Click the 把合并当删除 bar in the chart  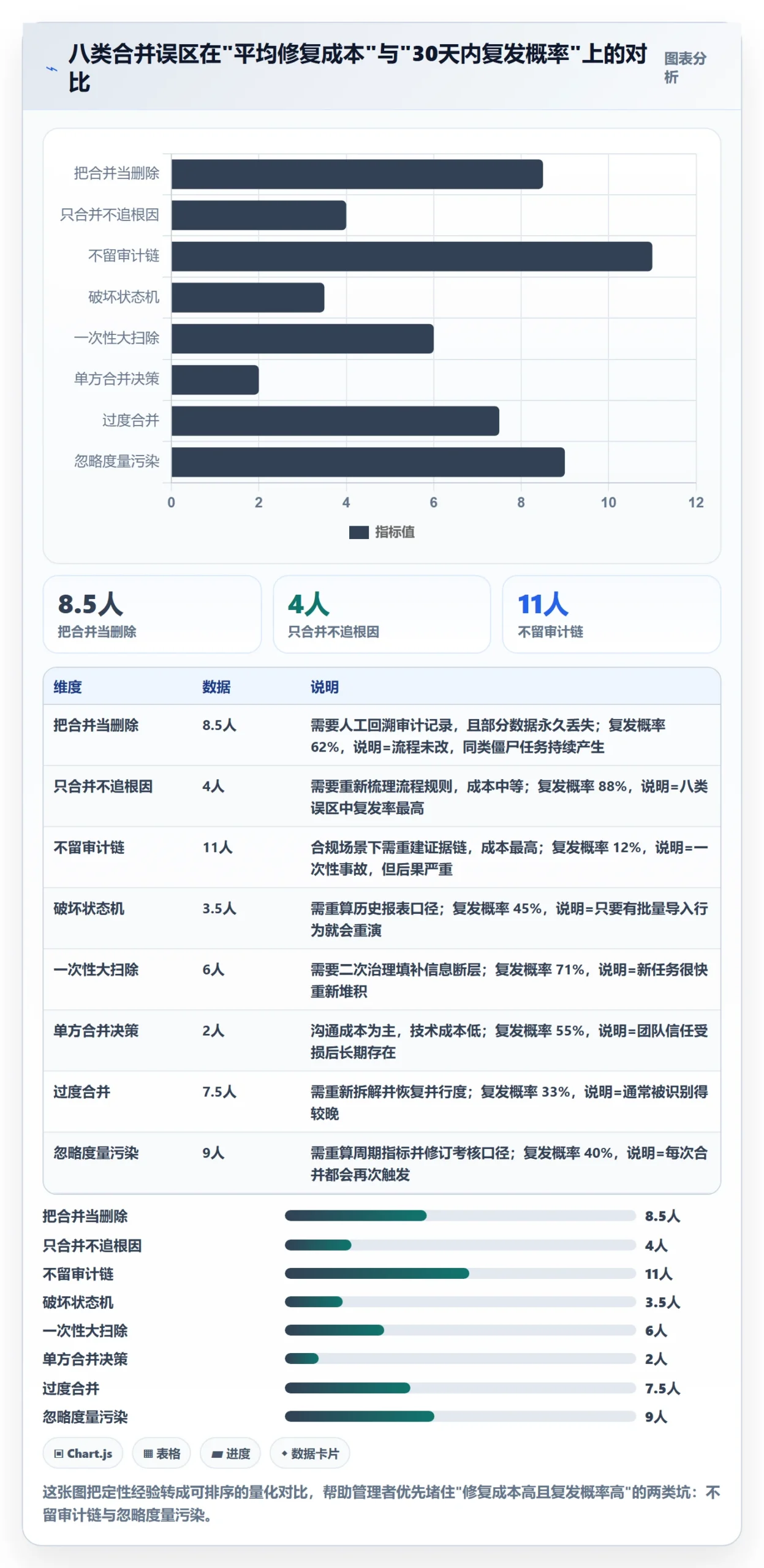tap(357, 174)
